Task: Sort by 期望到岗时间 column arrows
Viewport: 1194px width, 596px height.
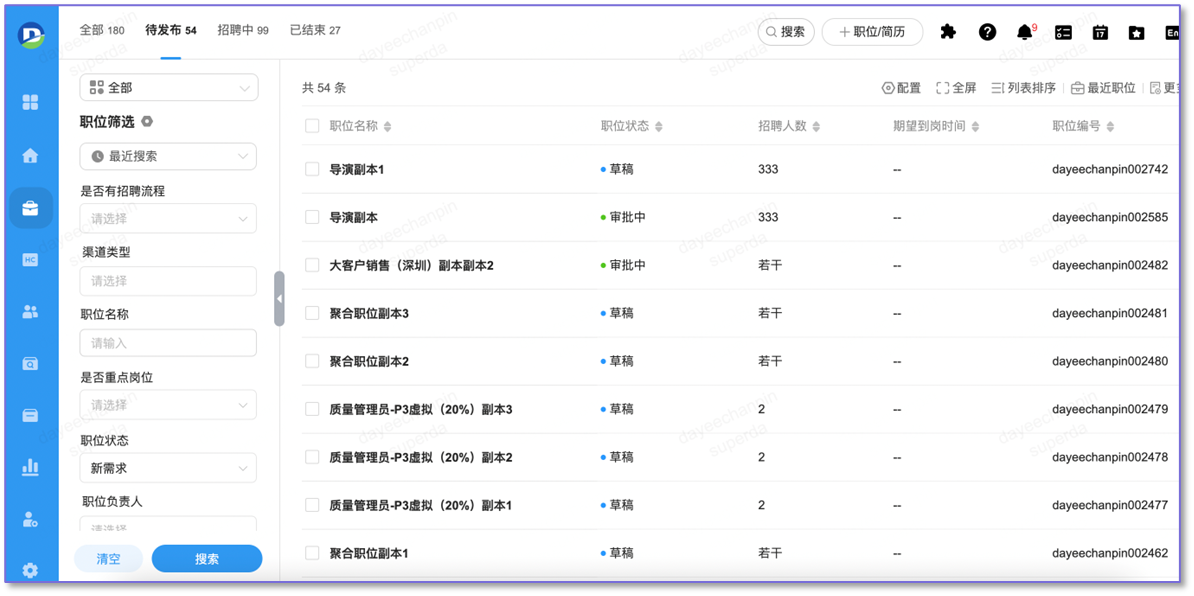Action: [975, 126]
